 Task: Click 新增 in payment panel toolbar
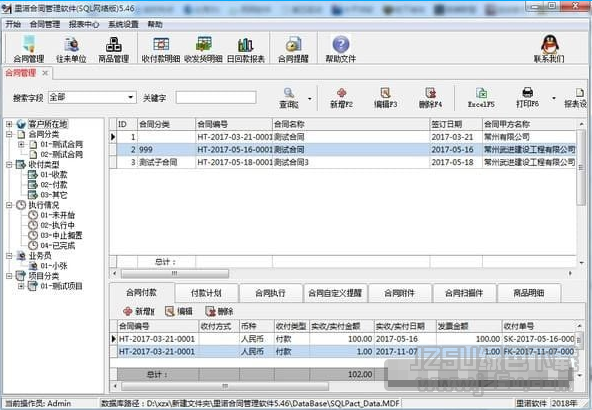coord(139,311)
